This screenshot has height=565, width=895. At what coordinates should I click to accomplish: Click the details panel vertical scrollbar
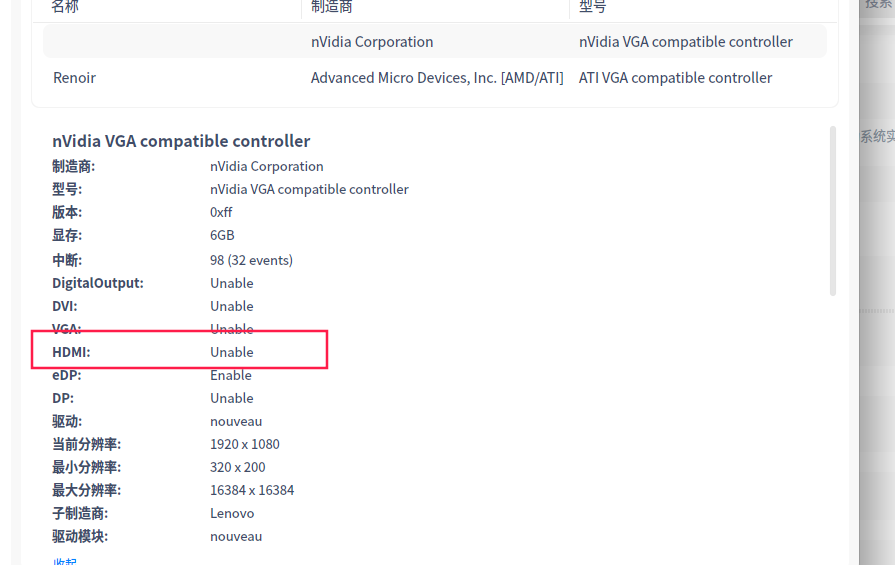(x=832, y=211)
